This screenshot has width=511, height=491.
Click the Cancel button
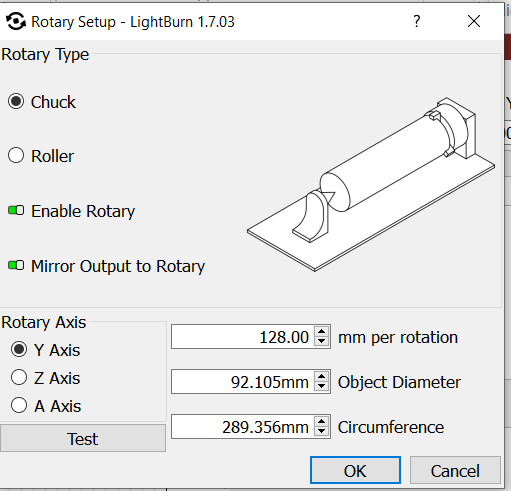455,470
